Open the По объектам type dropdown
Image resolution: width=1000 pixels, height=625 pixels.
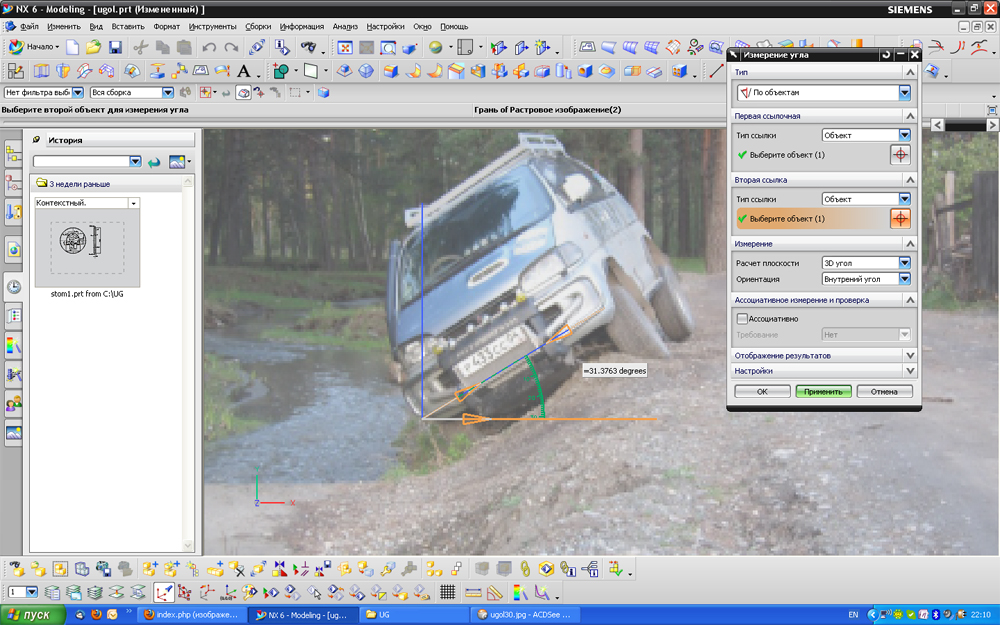point(904,93)
